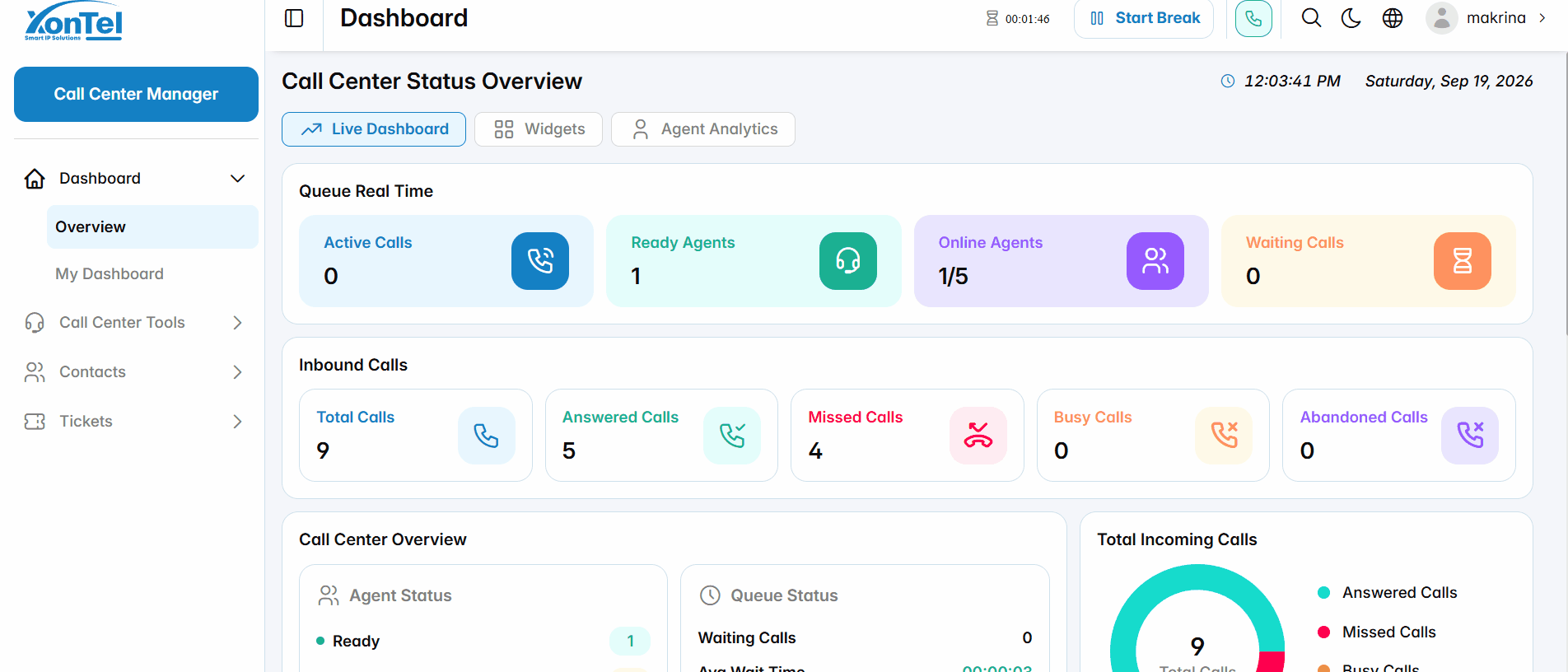Open the language globe icon

1393,18
